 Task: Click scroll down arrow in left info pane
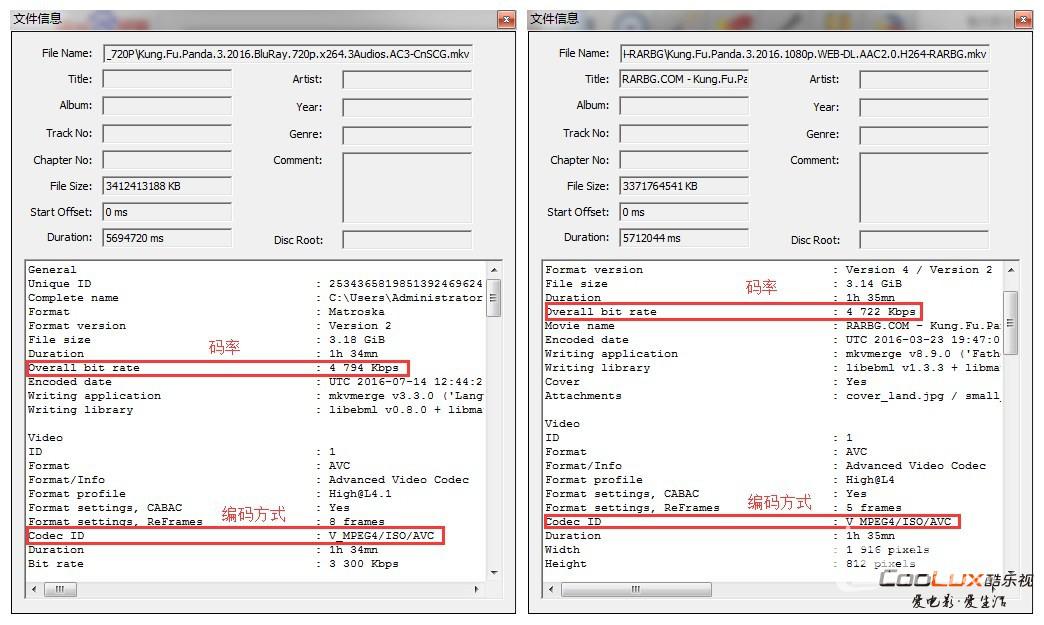tap(493, 572)
